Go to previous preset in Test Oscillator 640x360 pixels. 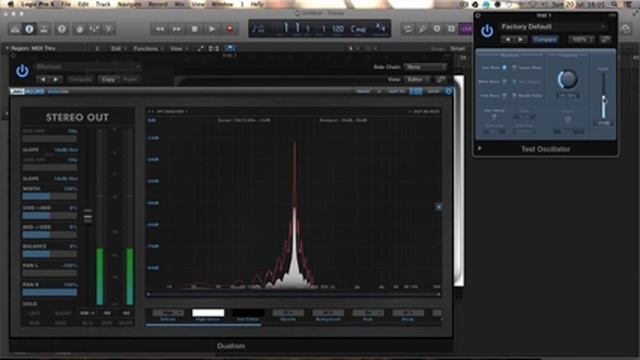[x=508, y=40]
